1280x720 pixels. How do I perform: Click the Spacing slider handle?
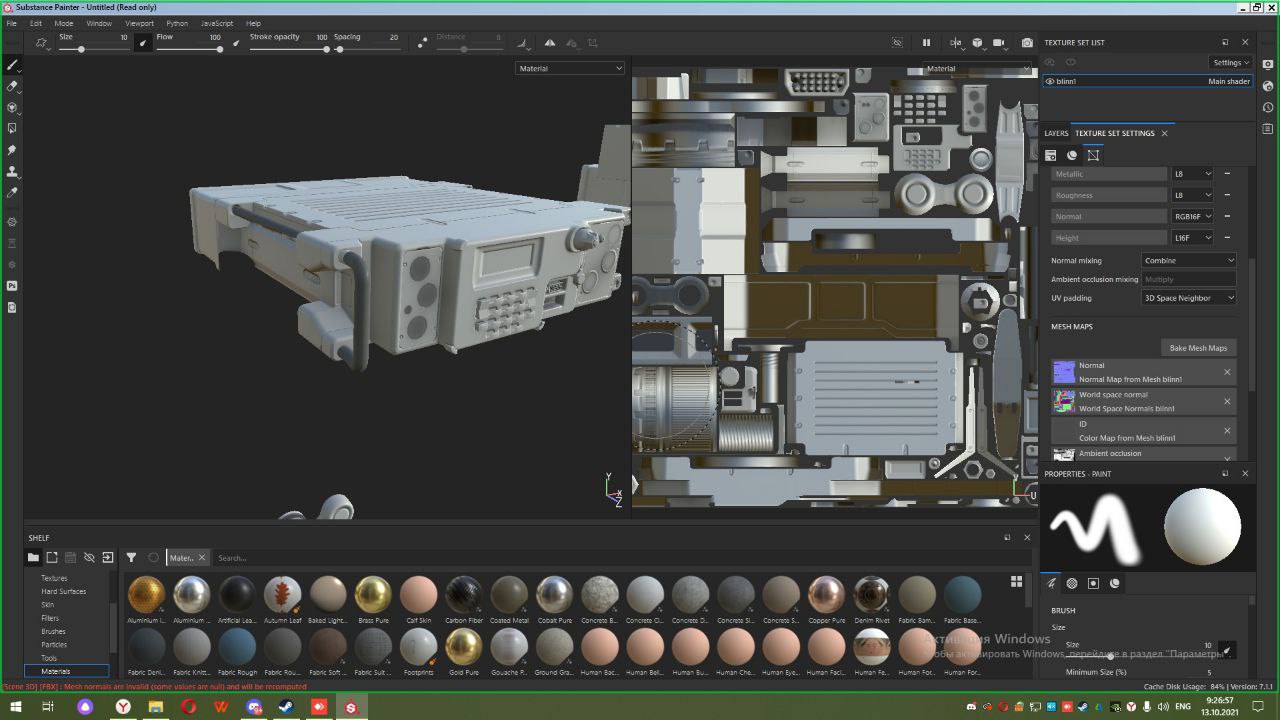339,49
